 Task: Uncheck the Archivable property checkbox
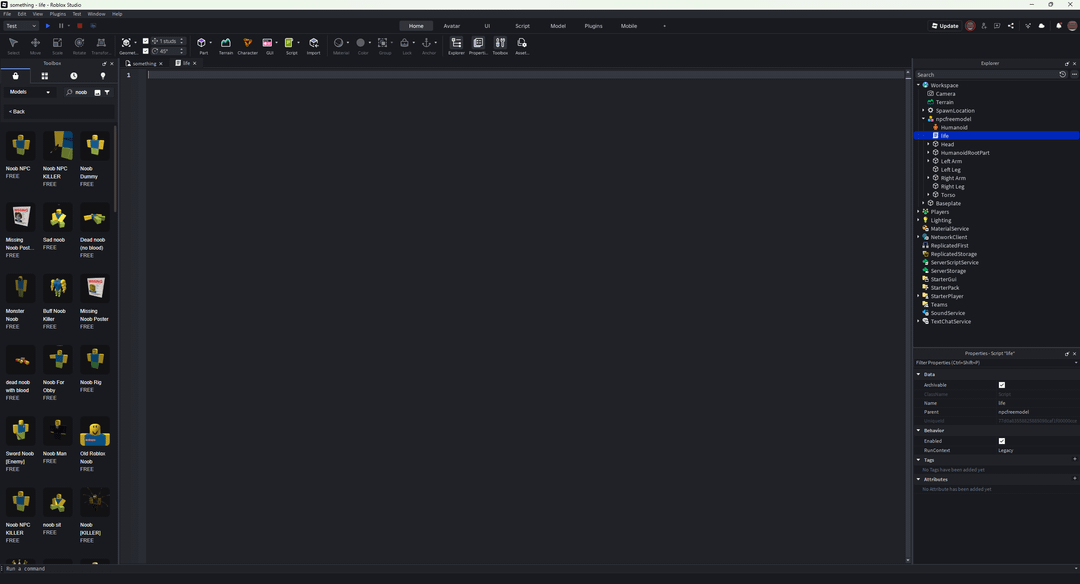click(x=1001, y=385)
